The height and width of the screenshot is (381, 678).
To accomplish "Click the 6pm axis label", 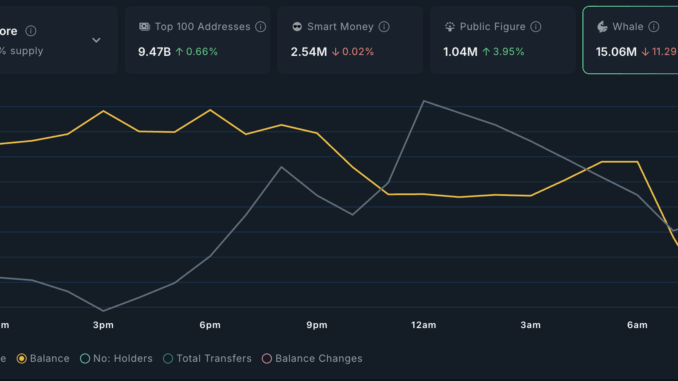I will point(210,325).
